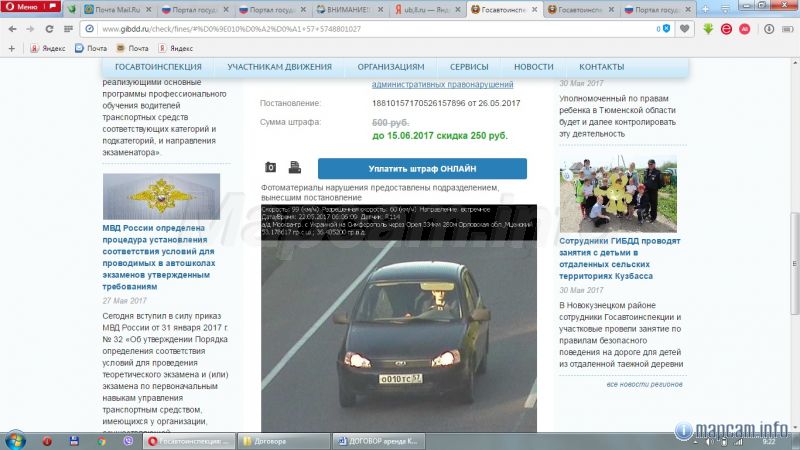Click the camera photo icon beside pay button
800x450 pixels.
coord(270,168)
